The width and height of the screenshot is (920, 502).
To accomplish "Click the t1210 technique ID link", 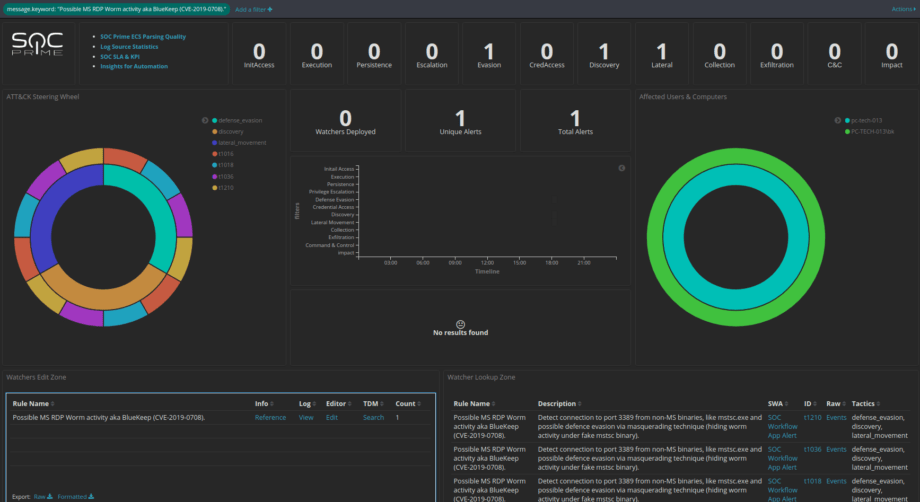I will coord(811,417).
